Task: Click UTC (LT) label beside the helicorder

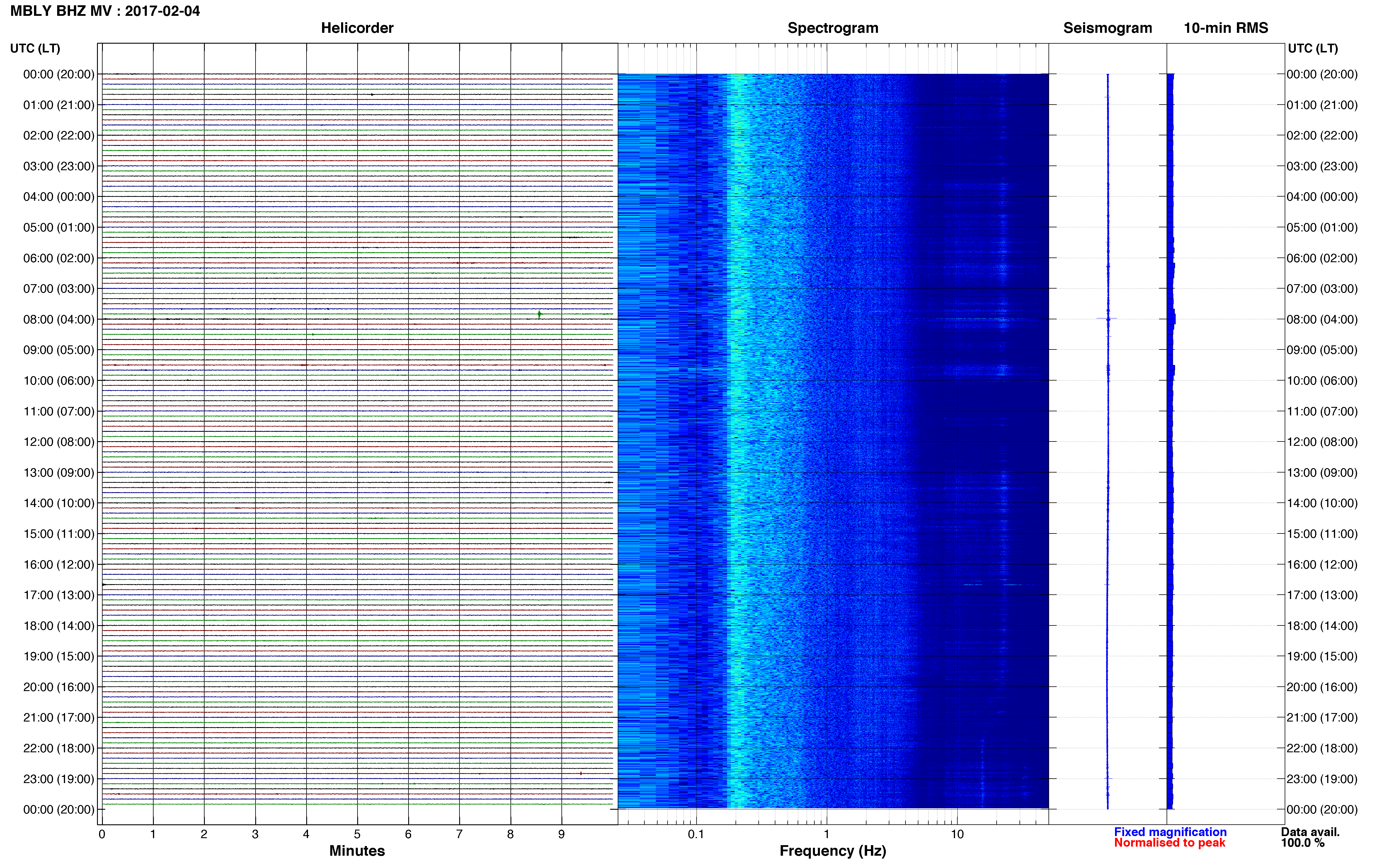Action: coord(35,48)
